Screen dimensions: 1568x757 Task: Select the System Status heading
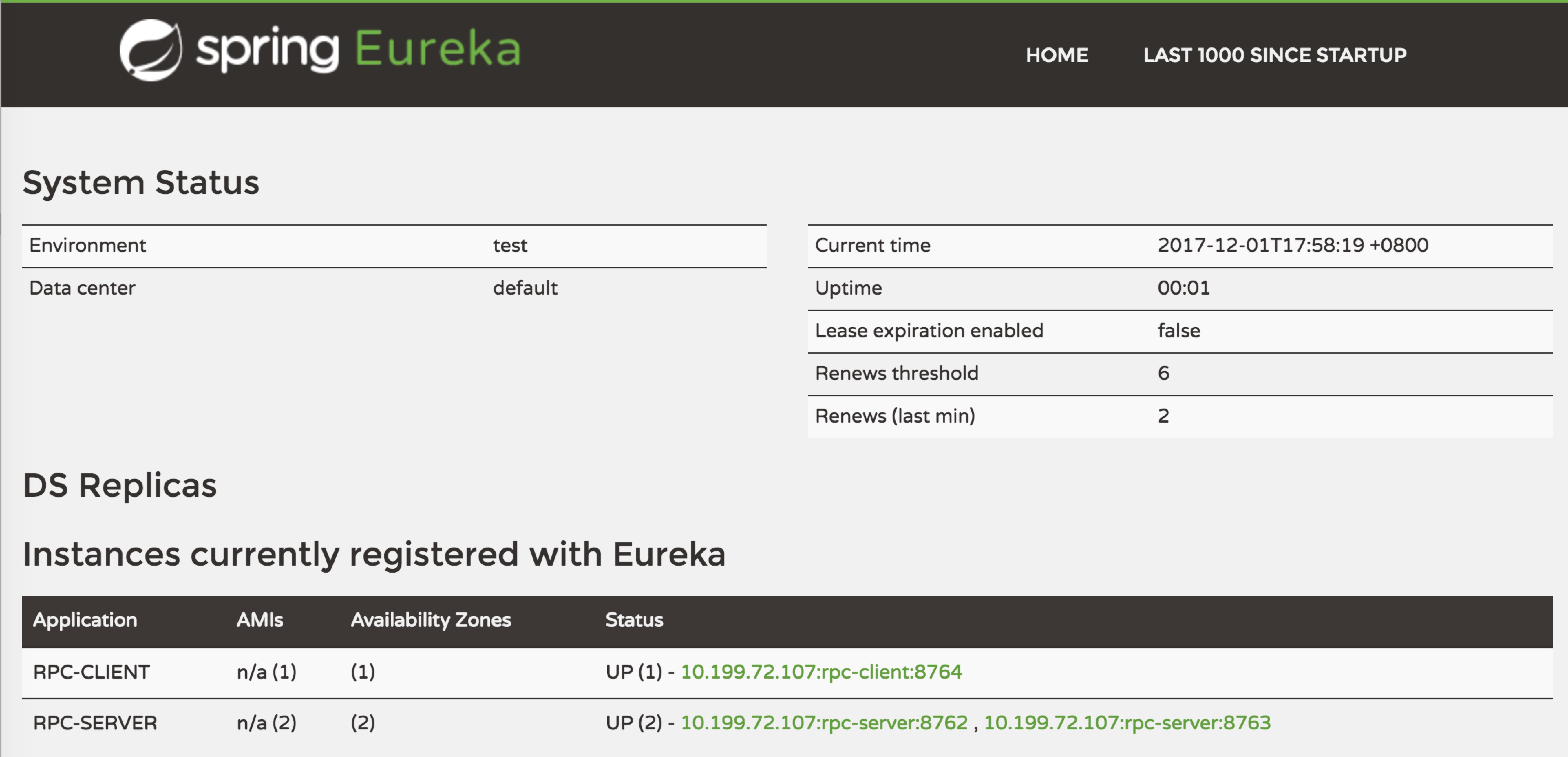pos(141,183)
